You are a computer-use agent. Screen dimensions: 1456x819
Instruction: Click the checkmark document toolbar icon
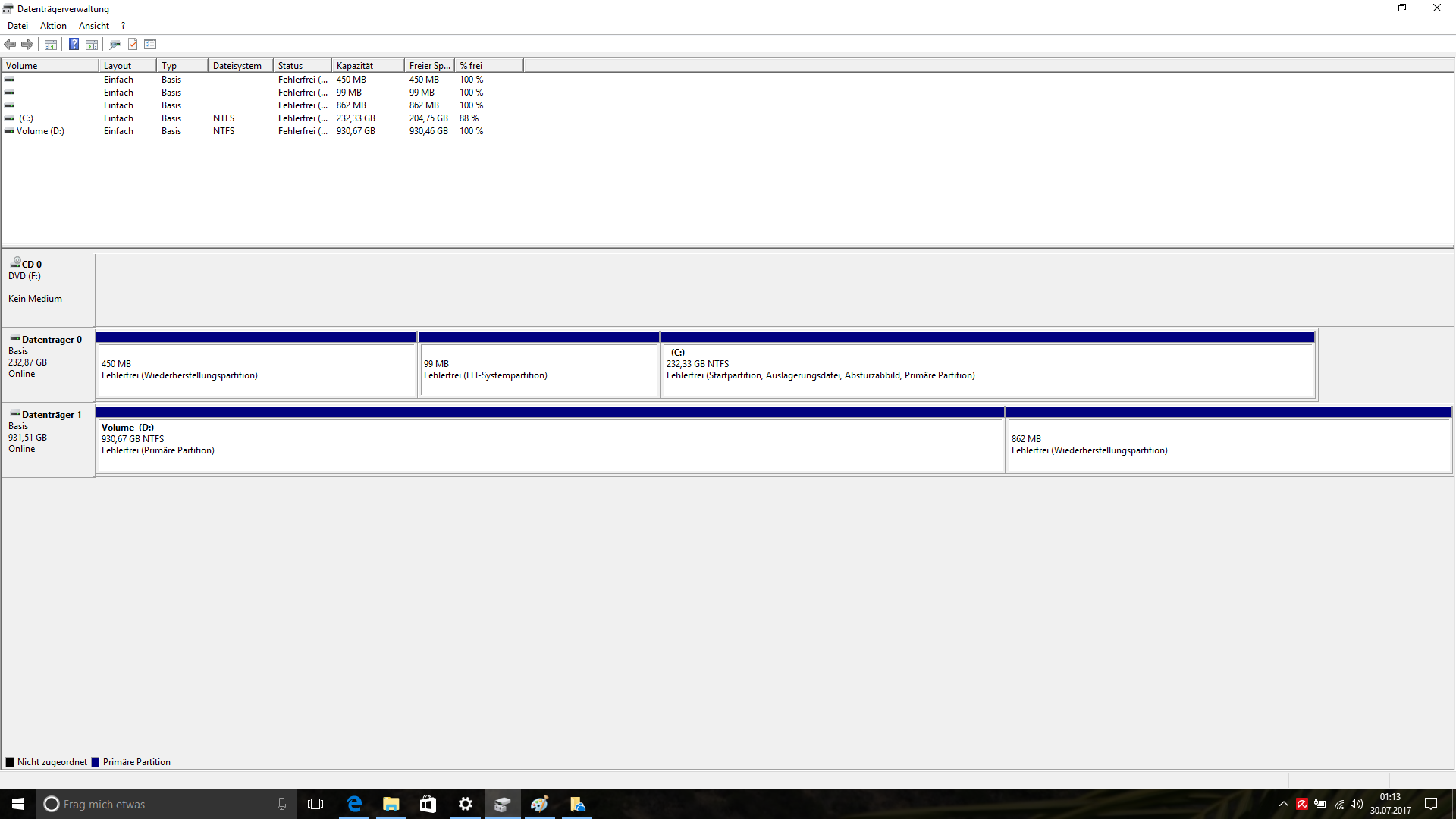point(133,45)
